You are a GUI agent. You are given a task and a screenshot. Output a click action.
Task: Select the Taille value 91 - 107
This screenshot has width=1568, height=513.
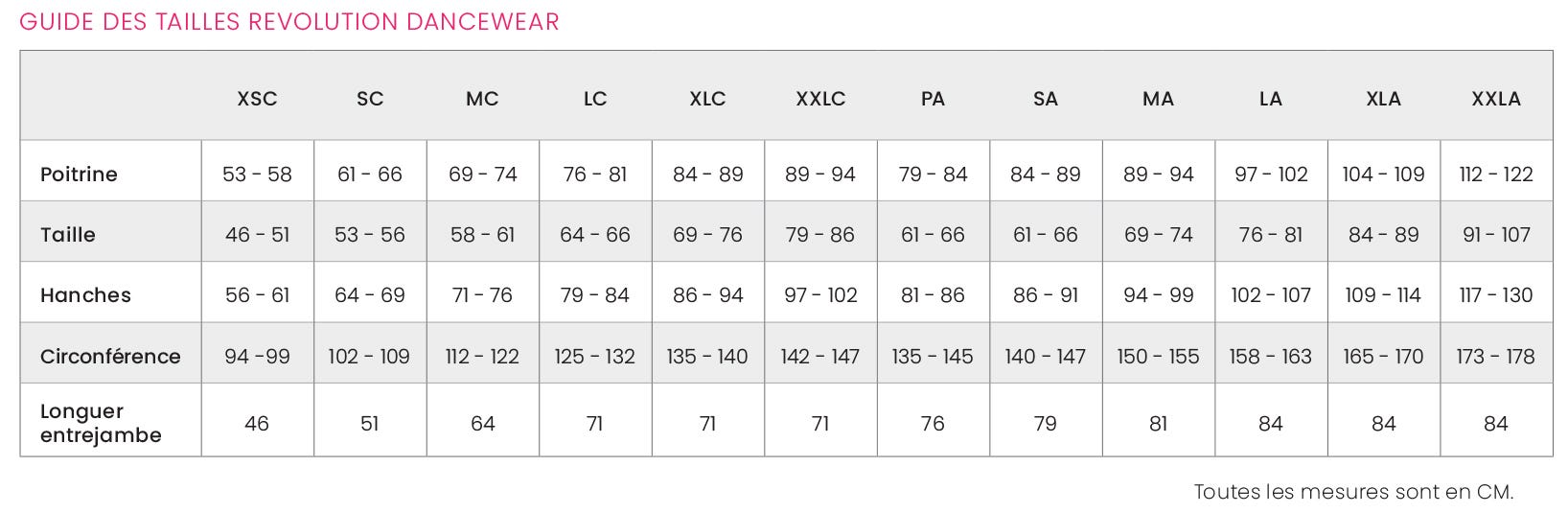(1496, 235)
